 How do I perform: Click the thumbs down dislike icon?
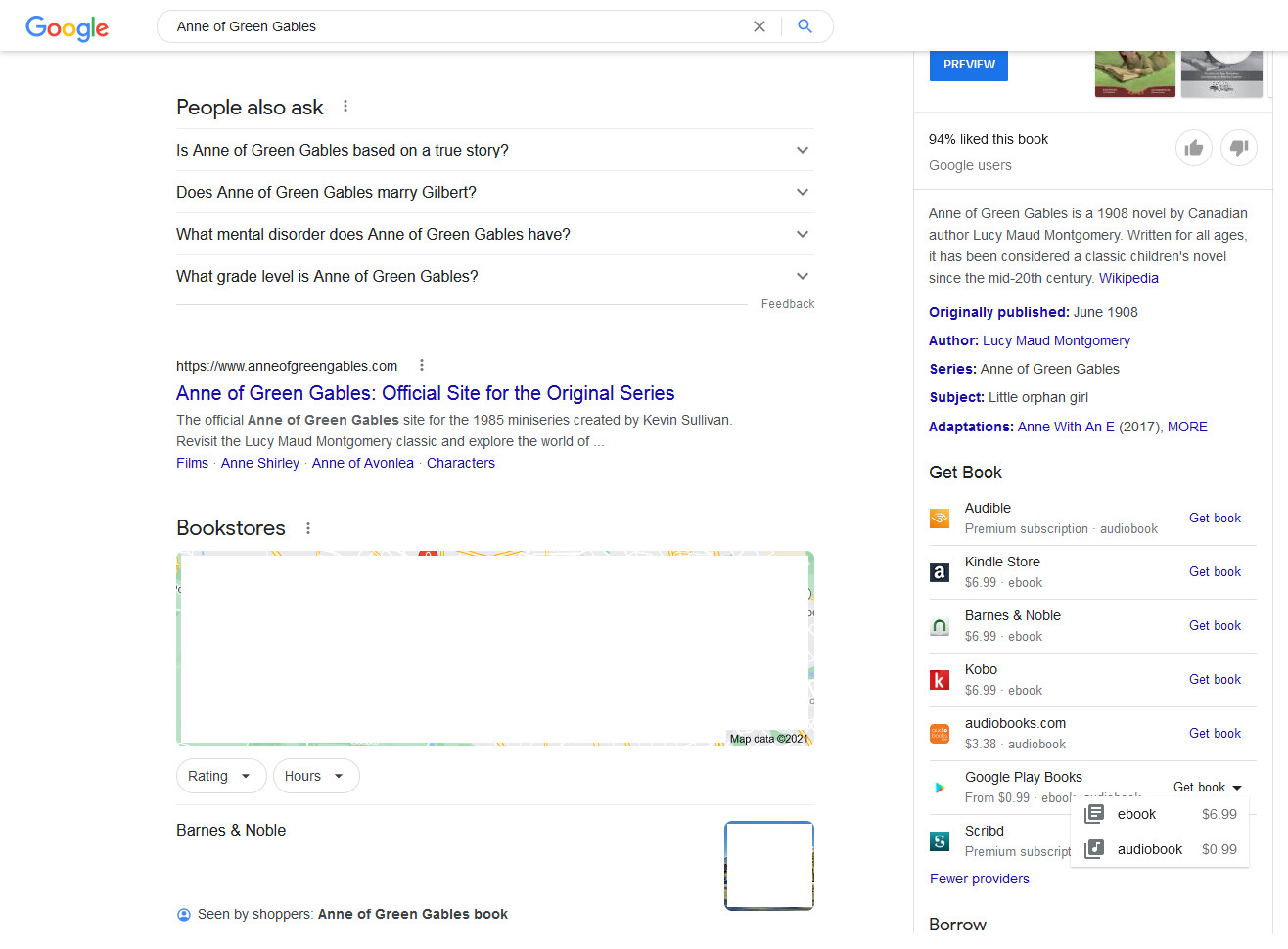pos(1239,148)
